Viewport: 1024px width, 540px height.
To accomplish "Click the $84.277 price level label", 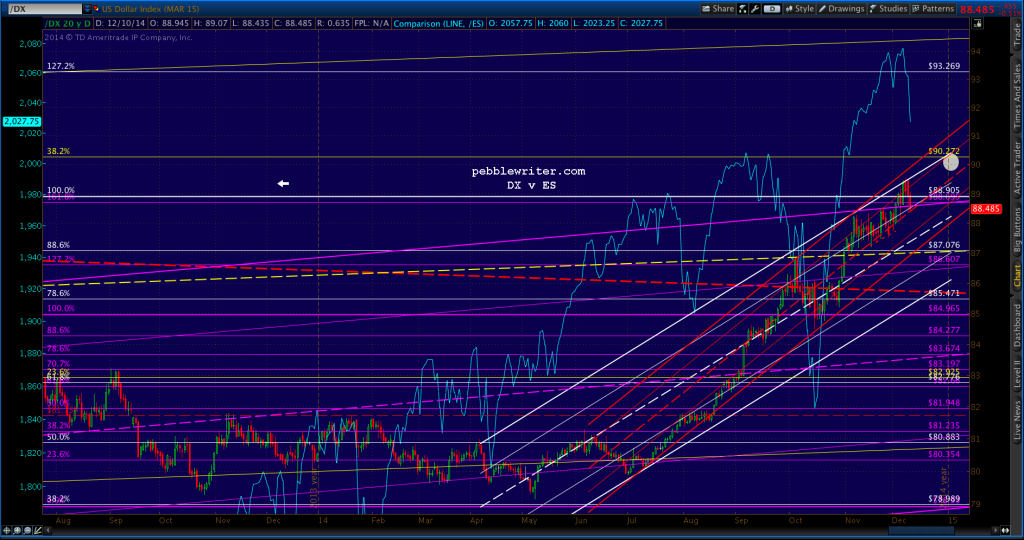I will pyautogui.click(x=944, y=330).
